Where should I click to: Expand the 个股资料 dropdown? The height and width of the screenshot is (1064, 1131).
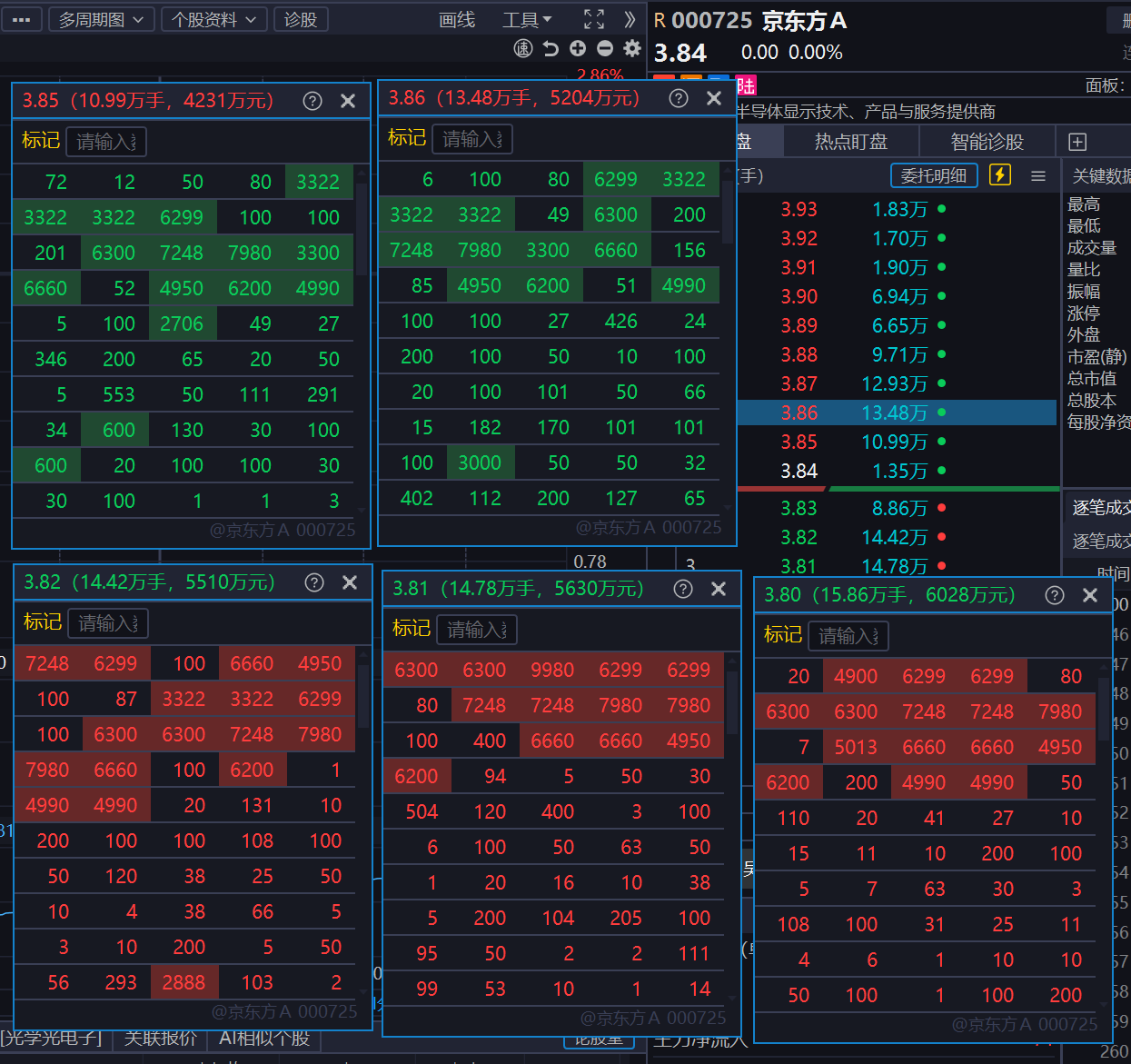coord(214,19)
